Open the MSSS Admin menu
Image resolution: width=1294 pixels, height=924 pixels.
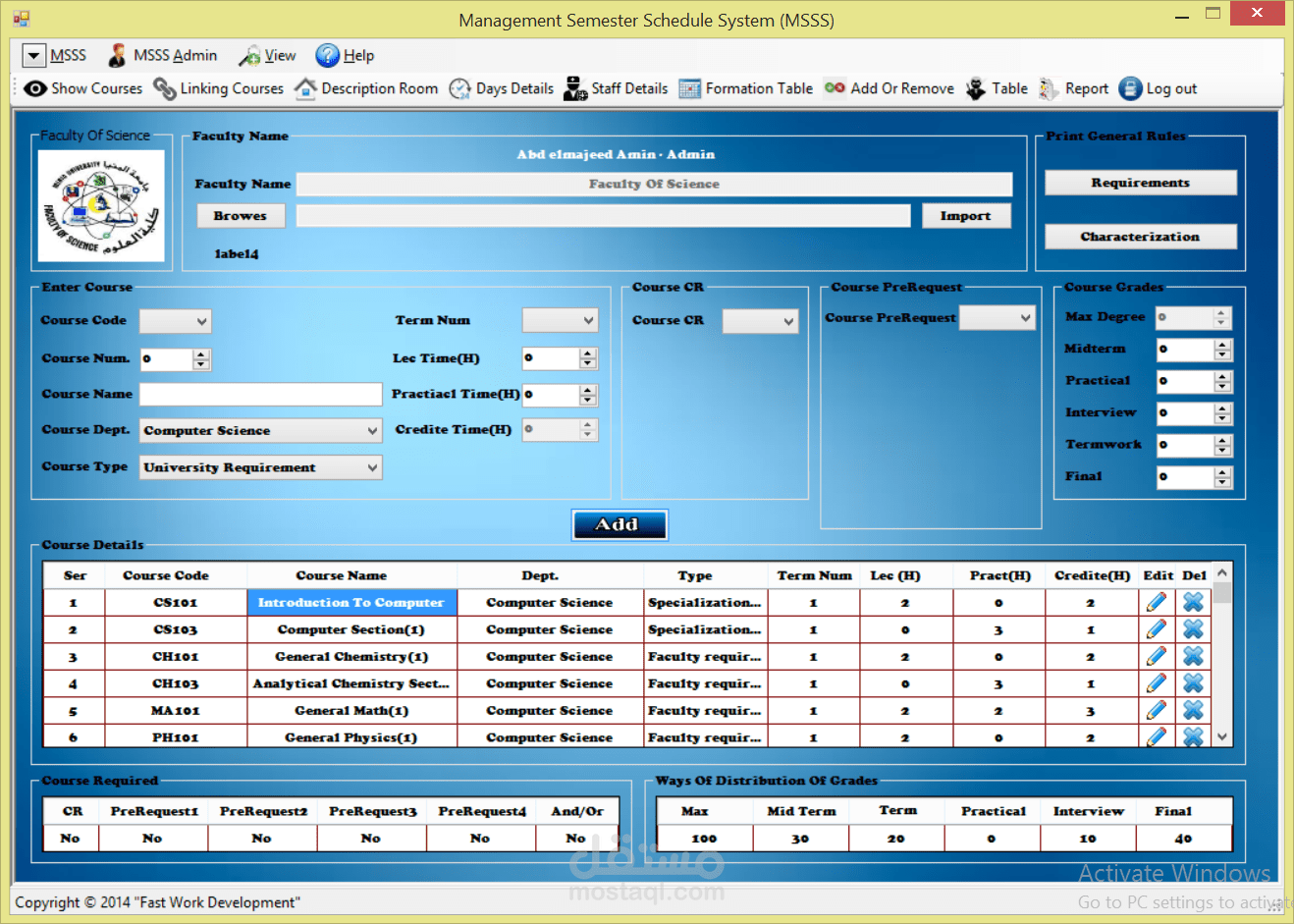163,56
